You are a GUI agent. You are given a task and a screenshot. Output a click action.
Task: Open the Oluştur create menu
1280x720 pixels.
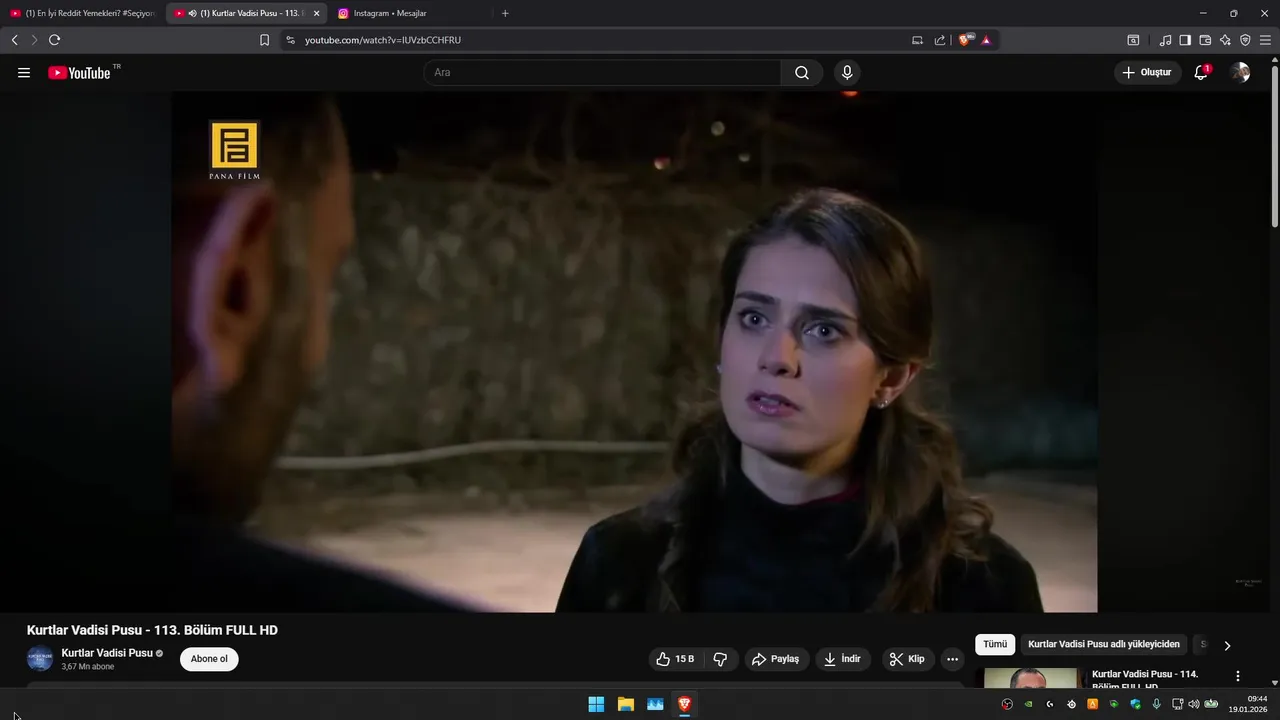click(x=1147, y=73)
